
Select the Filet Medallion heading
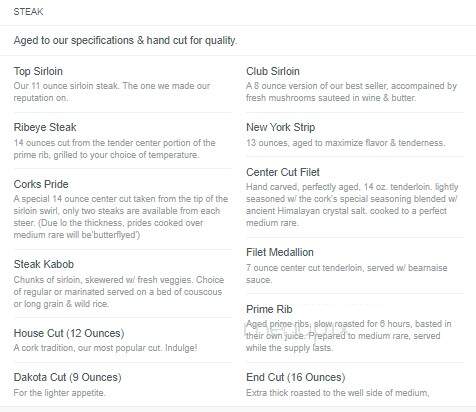[280, 252]
